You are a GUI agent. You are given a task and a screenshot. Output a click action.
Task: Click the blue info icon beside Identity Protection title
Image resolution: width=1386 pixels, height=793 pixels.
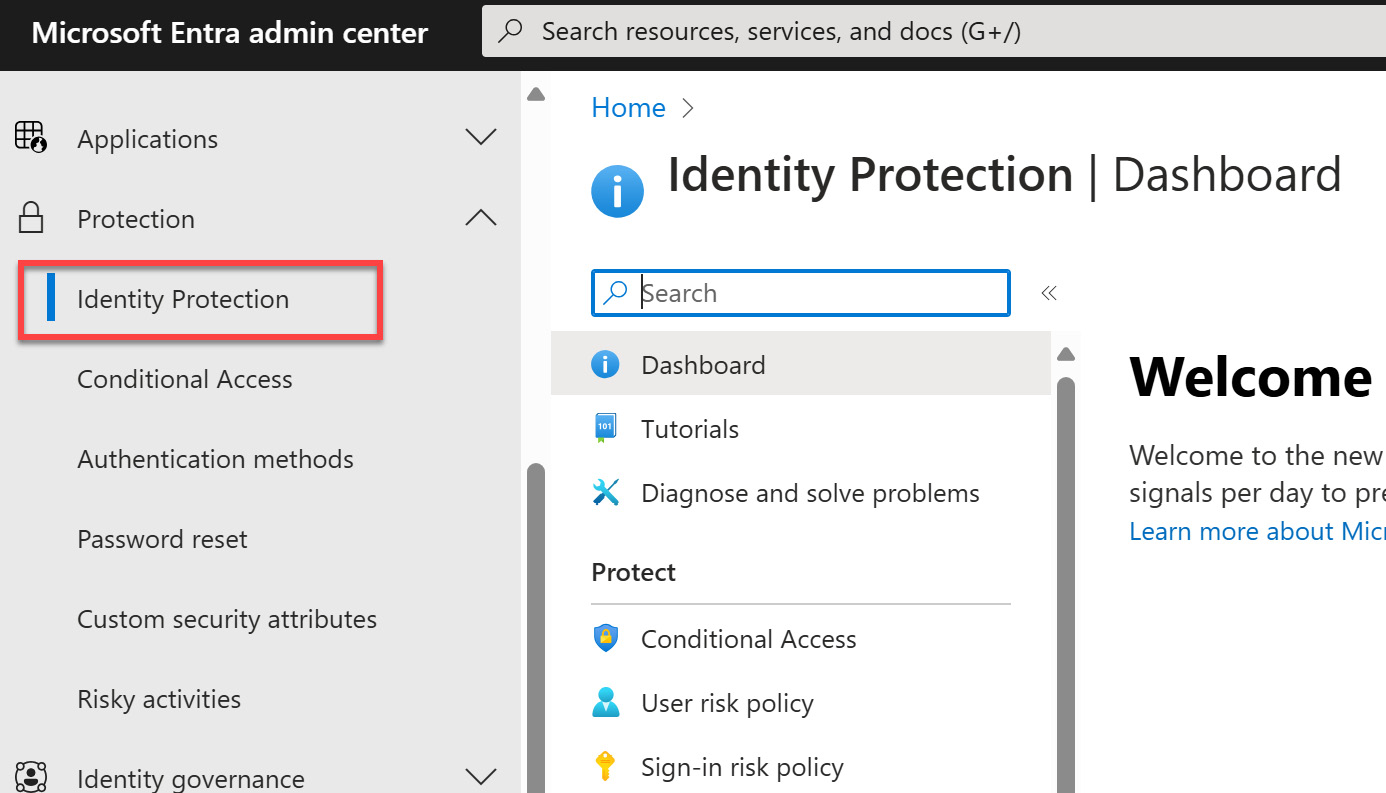pyautogui.click(x=618, y=190)
